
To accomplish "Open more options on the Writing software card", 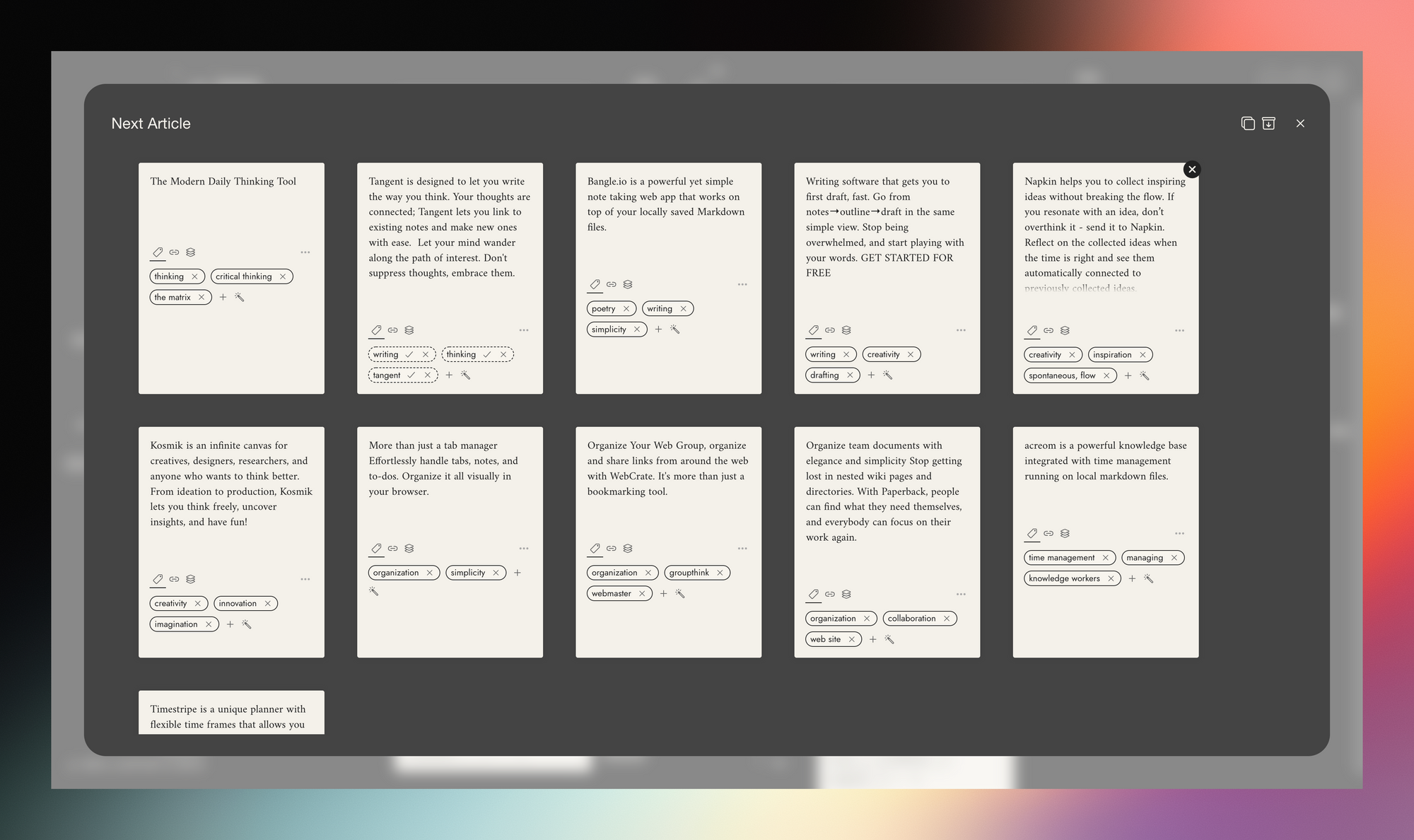I will [961, 330].
